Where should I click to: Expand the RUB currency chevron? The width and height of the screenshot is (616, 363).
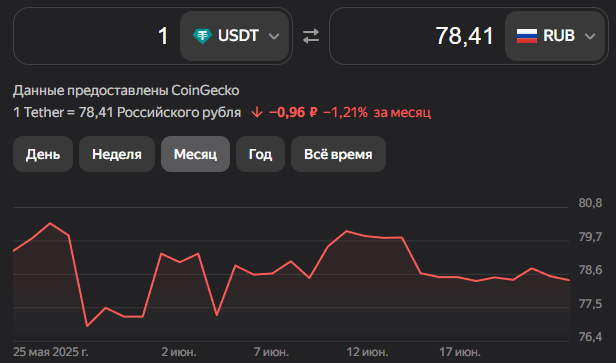click(590, 37)
